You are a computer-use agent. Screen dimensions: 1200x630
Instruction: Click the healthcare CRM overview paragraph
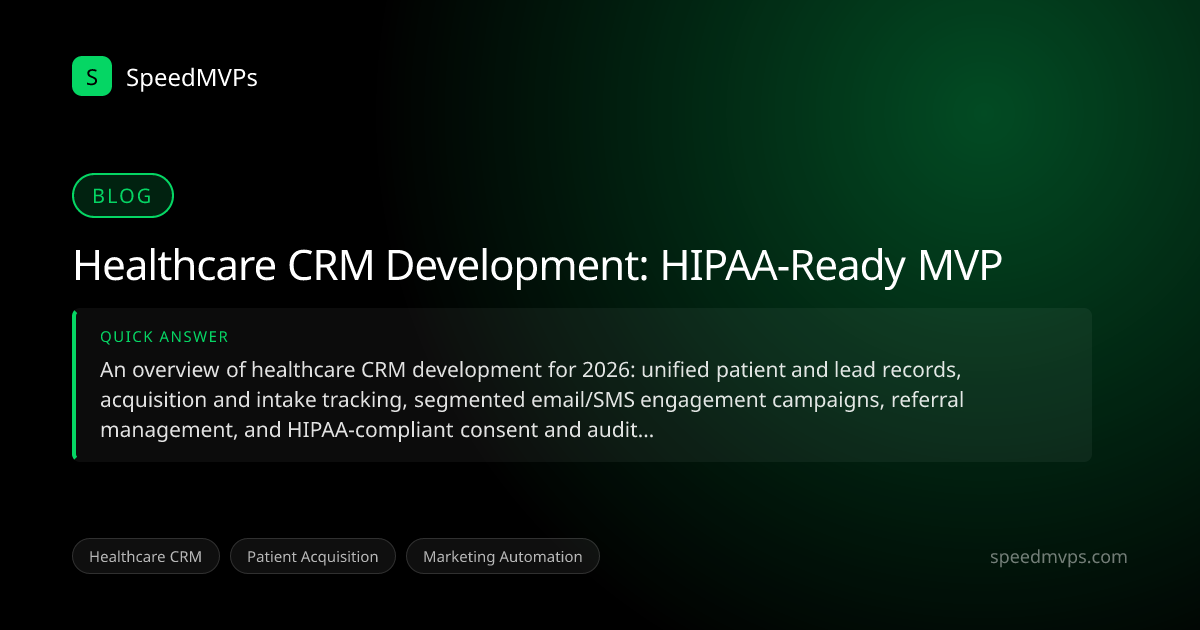[530, 400]
